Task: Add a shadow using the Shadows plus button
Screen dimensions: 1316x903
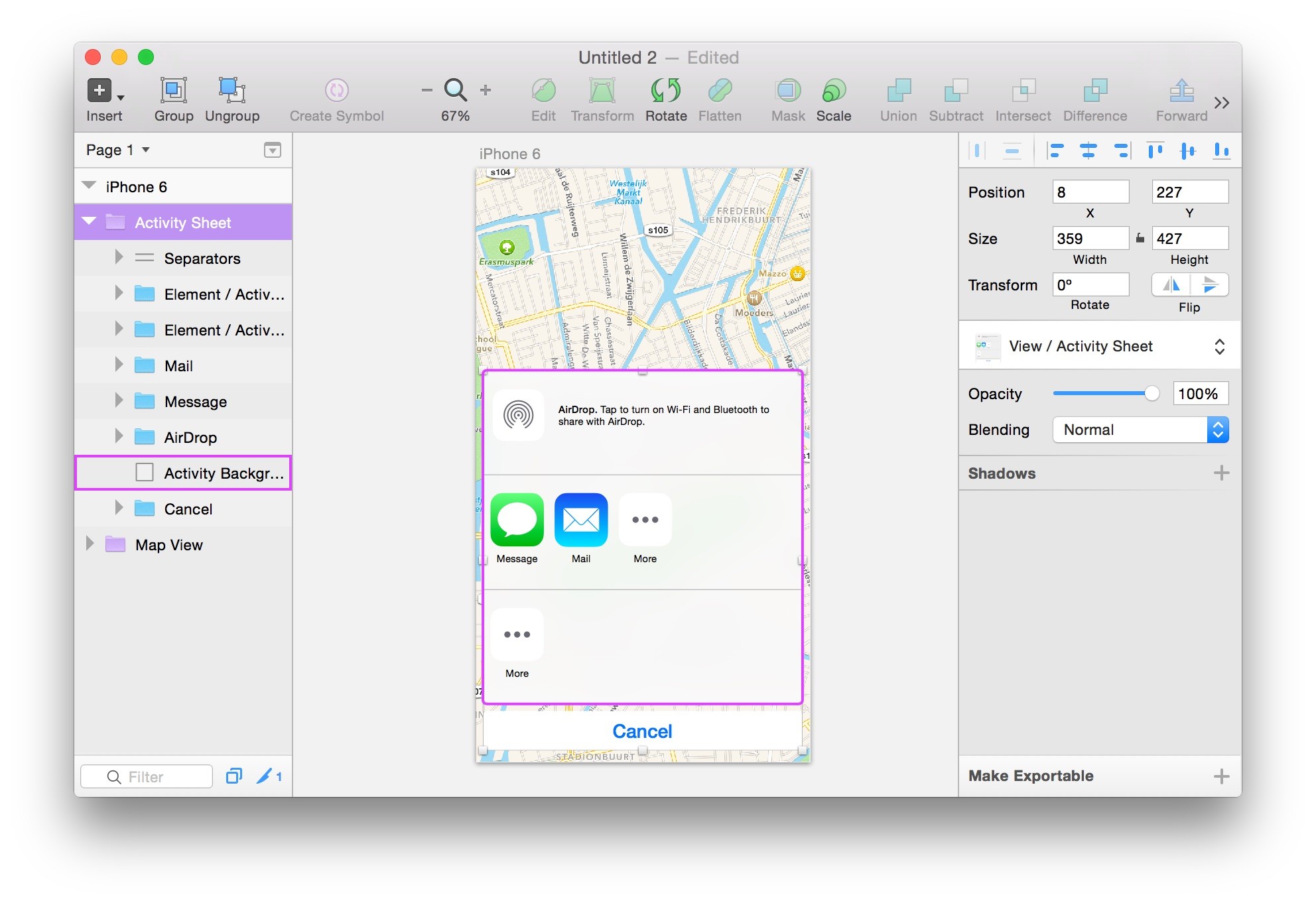Action: [1221, 473]
